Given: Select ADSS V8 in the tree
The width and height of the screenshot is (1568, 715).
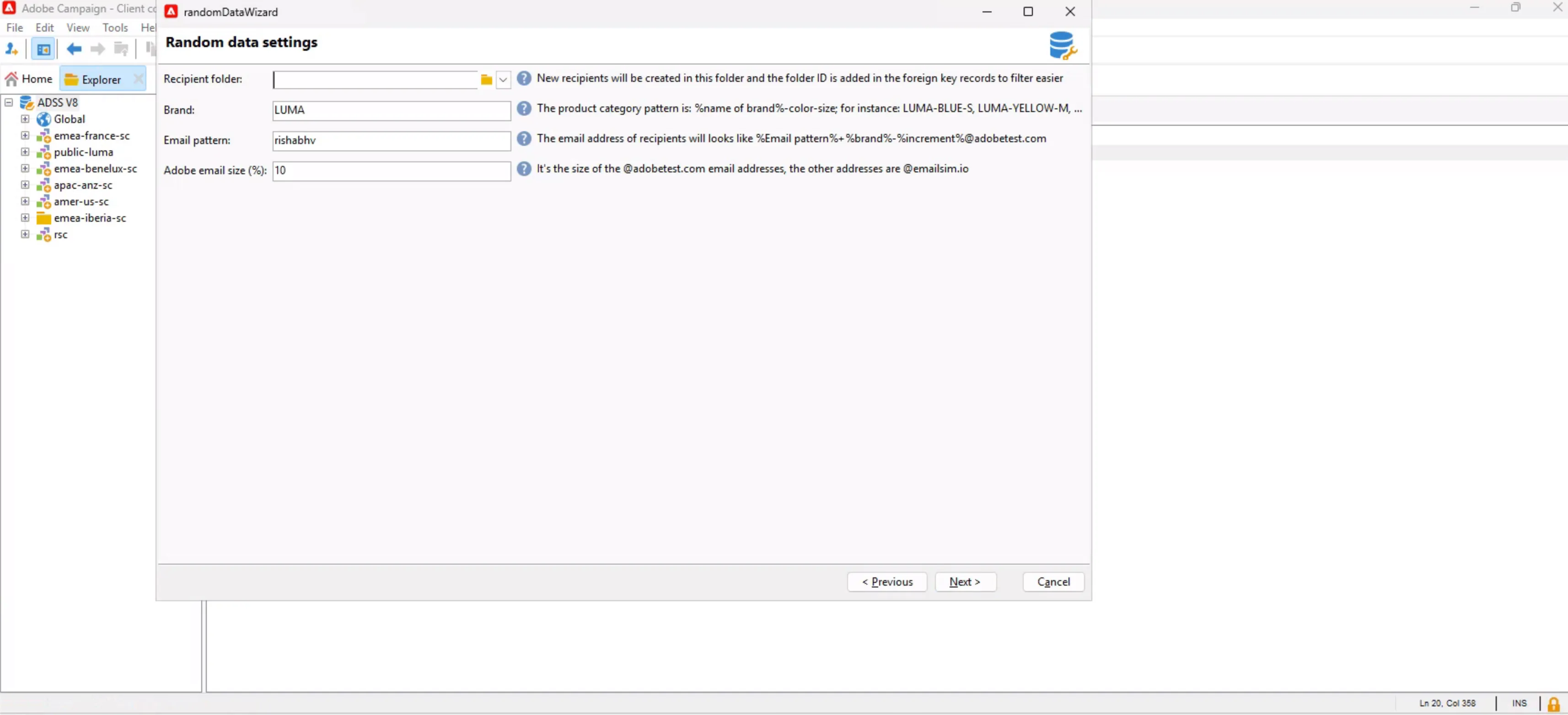Looking at the screenshot, I should click(x=58, y=102).
